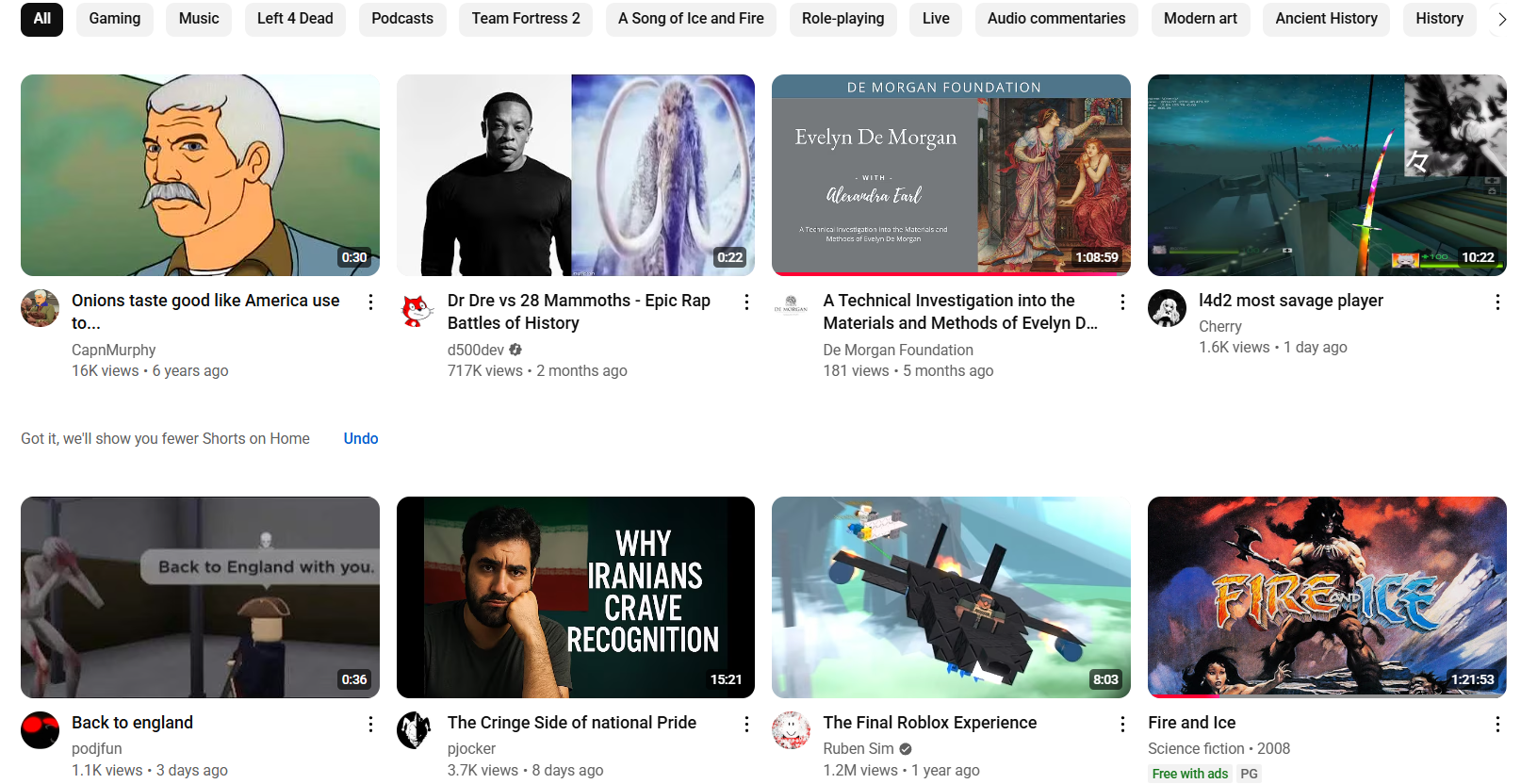Click the De Morgan Foundation channel avatar

791,308
